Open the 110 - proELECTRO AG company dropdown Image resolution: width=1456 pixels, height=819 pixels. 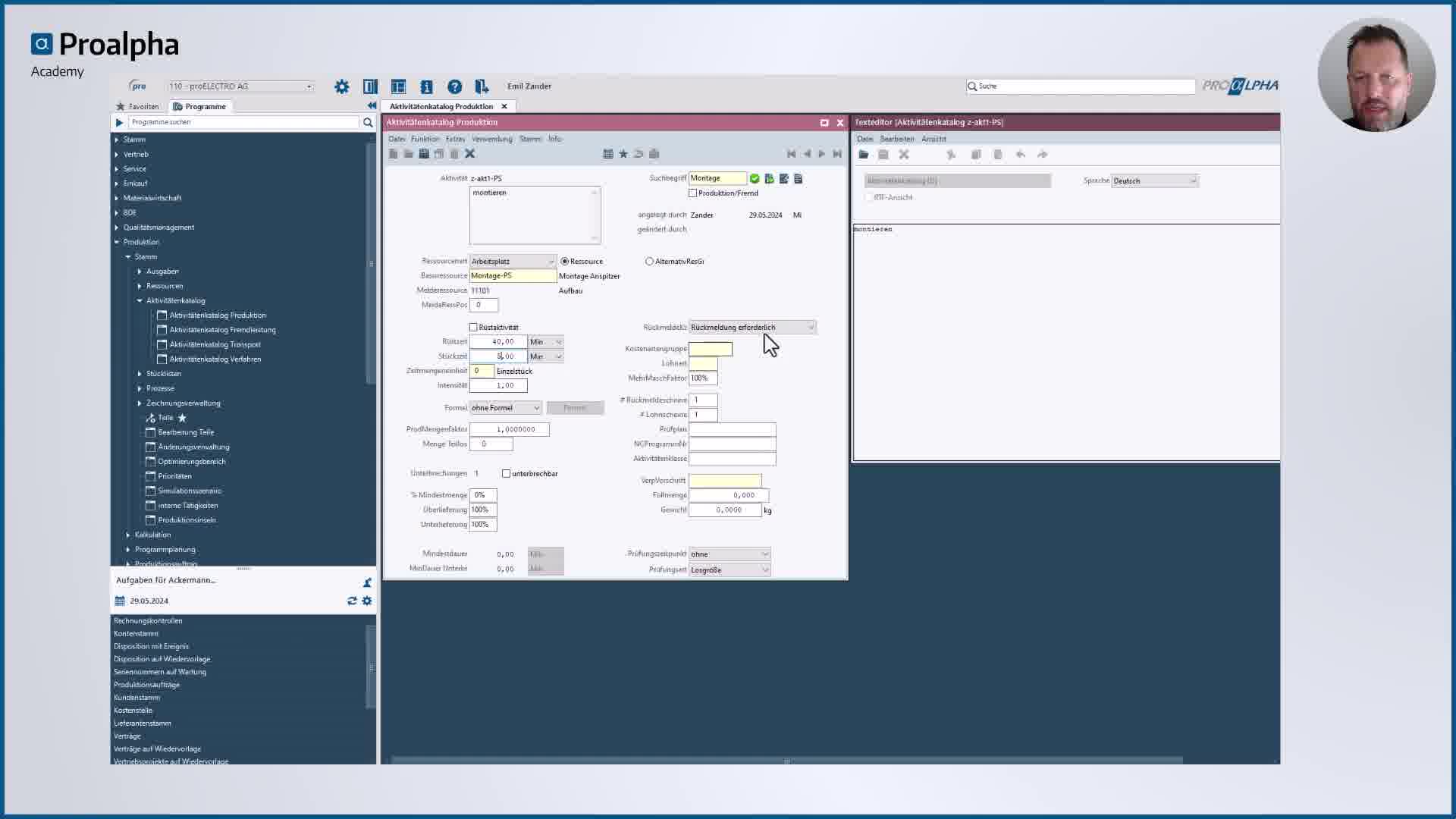[240, 86]
